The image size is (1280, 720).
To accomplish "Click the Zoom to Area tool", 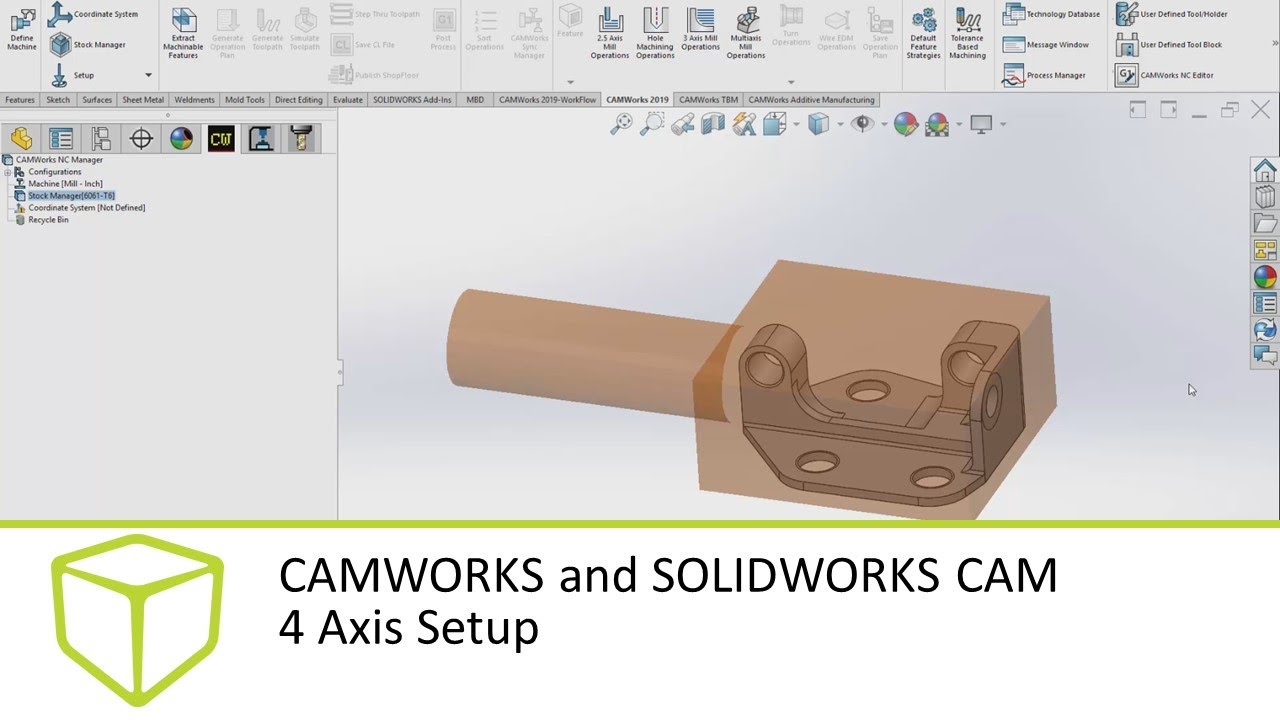I will pos(652,124).
